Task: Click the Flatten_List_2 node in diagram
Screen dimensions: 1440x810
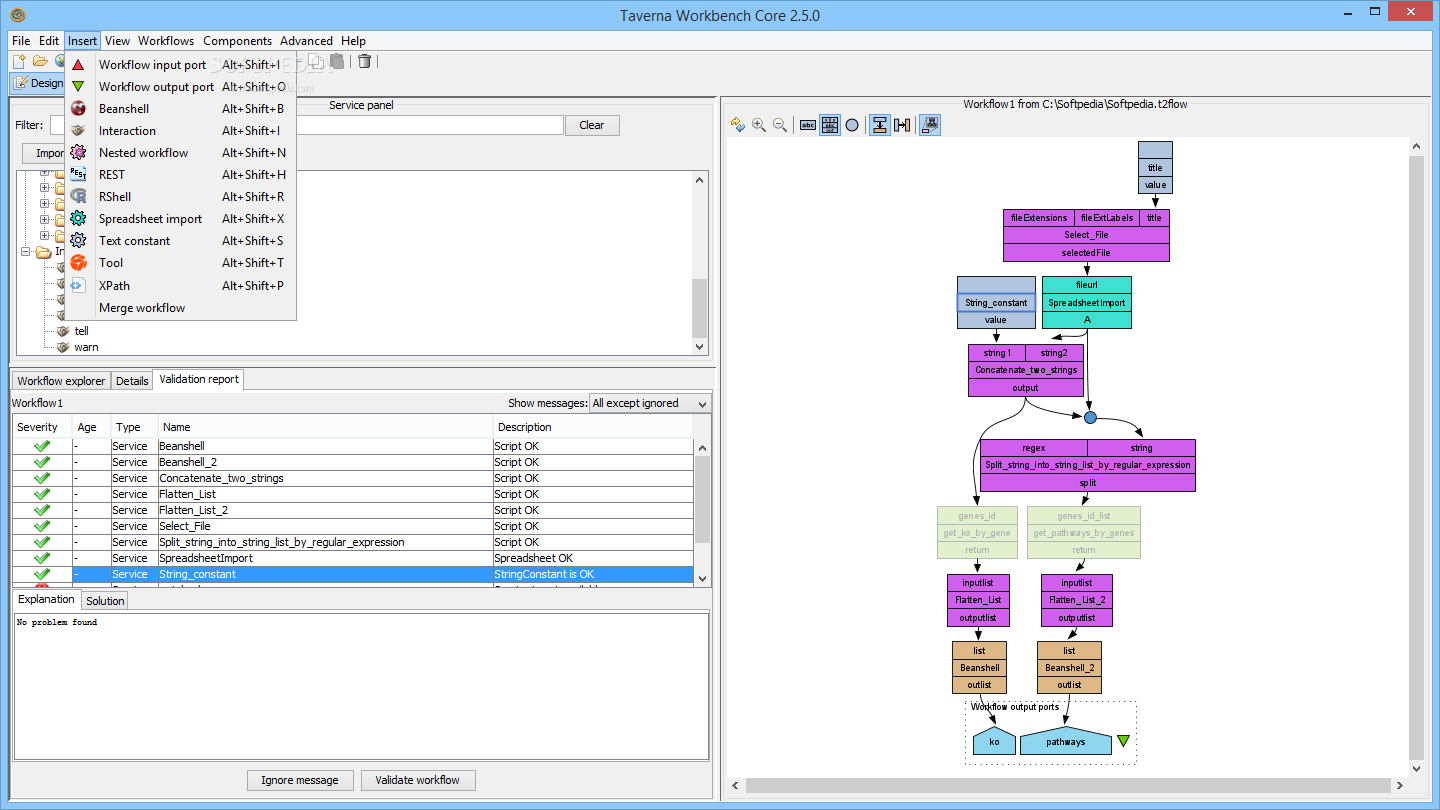Action: tap(1076, 600)
